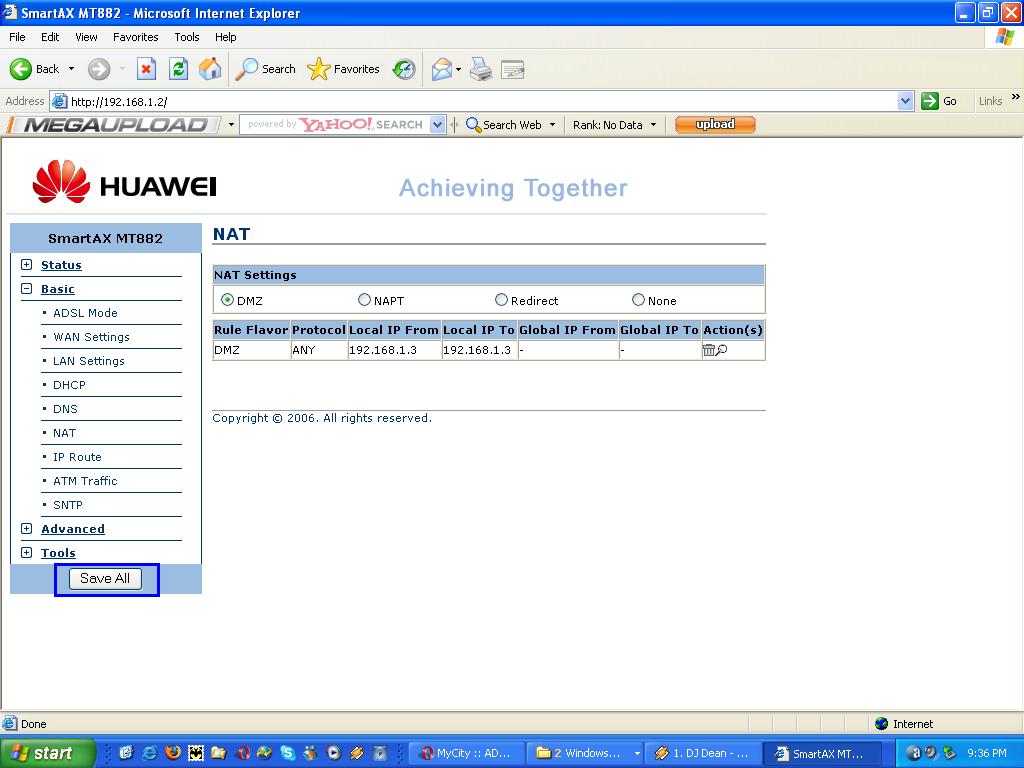
Task: Open the History clock icon
Action: click(x=404, y=69)
